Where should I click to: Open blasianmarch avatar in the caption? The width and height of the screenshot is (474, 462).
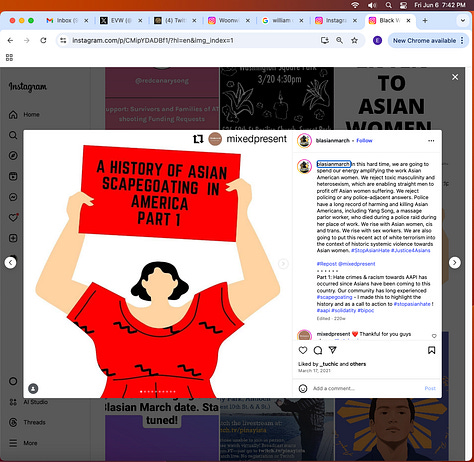(304, 166)
